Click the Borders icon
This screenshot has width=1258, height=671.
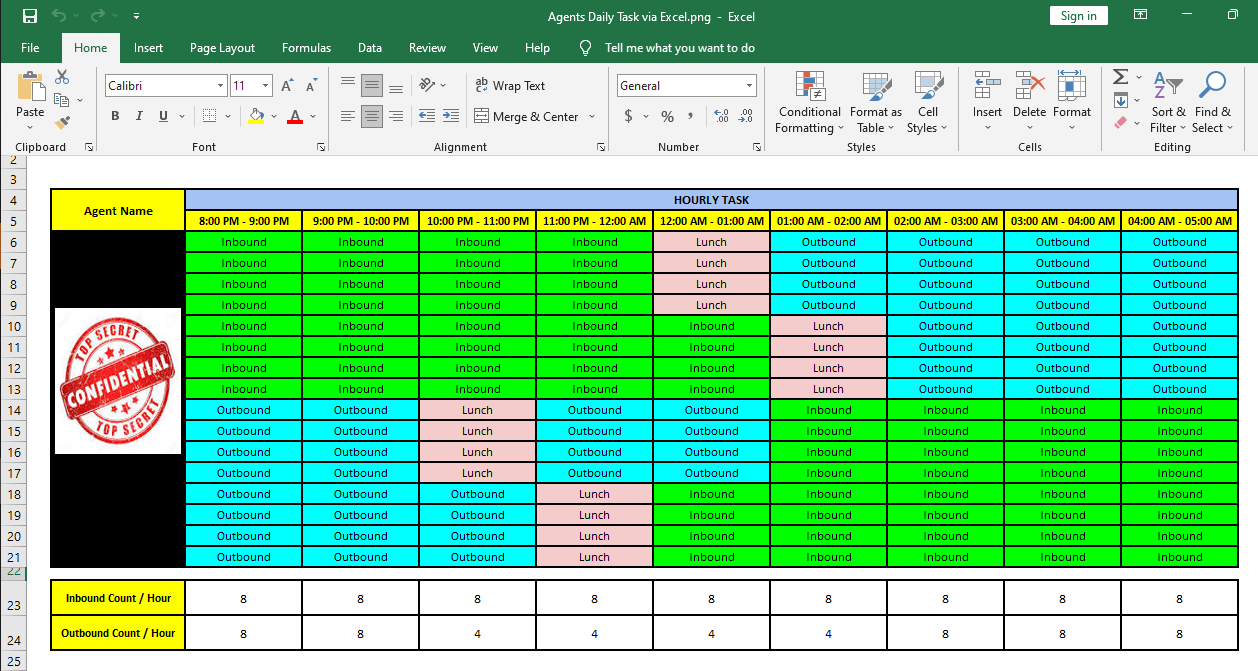207,116
